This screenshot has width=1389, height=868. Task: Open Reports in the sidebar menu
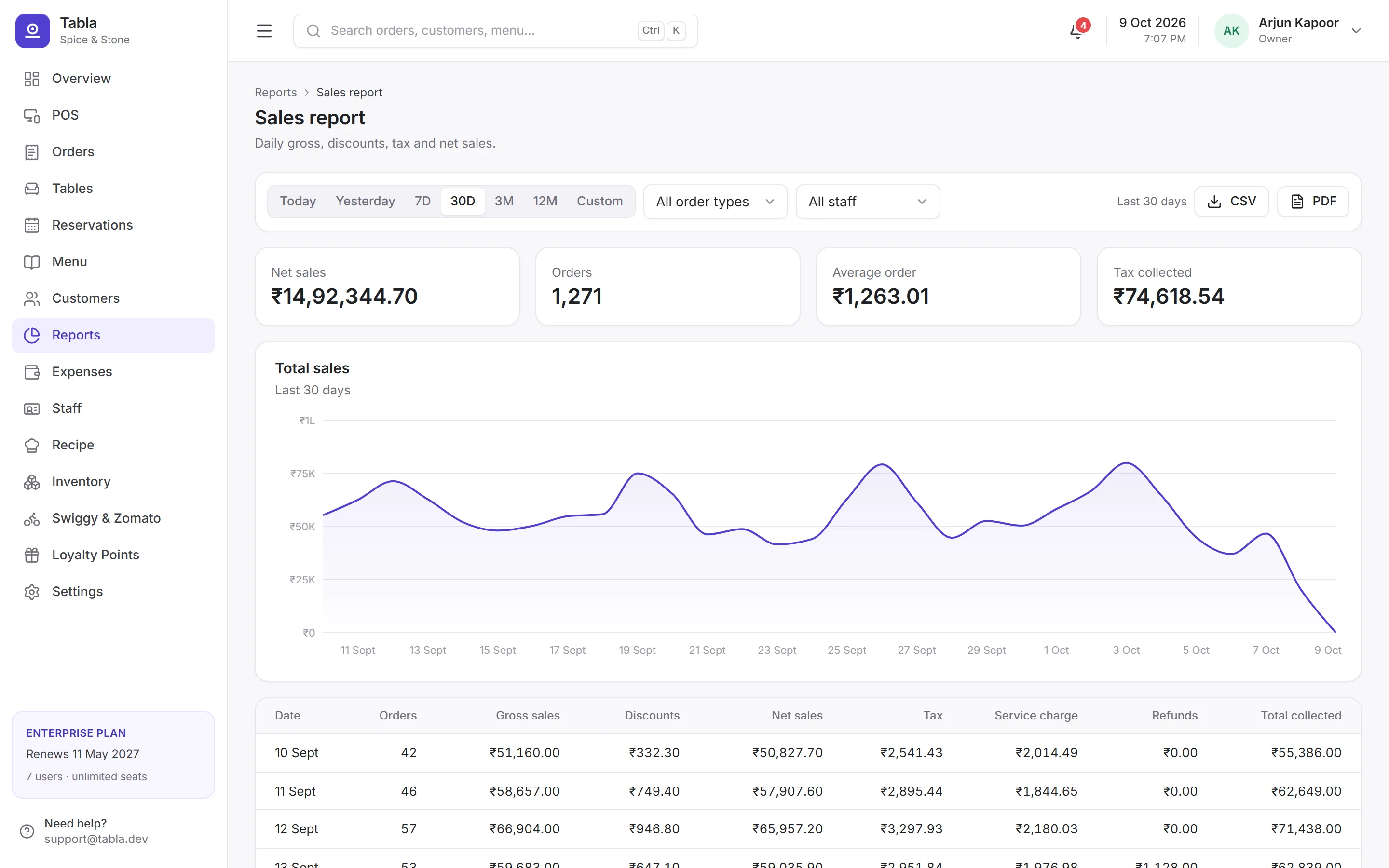[113, 335]
